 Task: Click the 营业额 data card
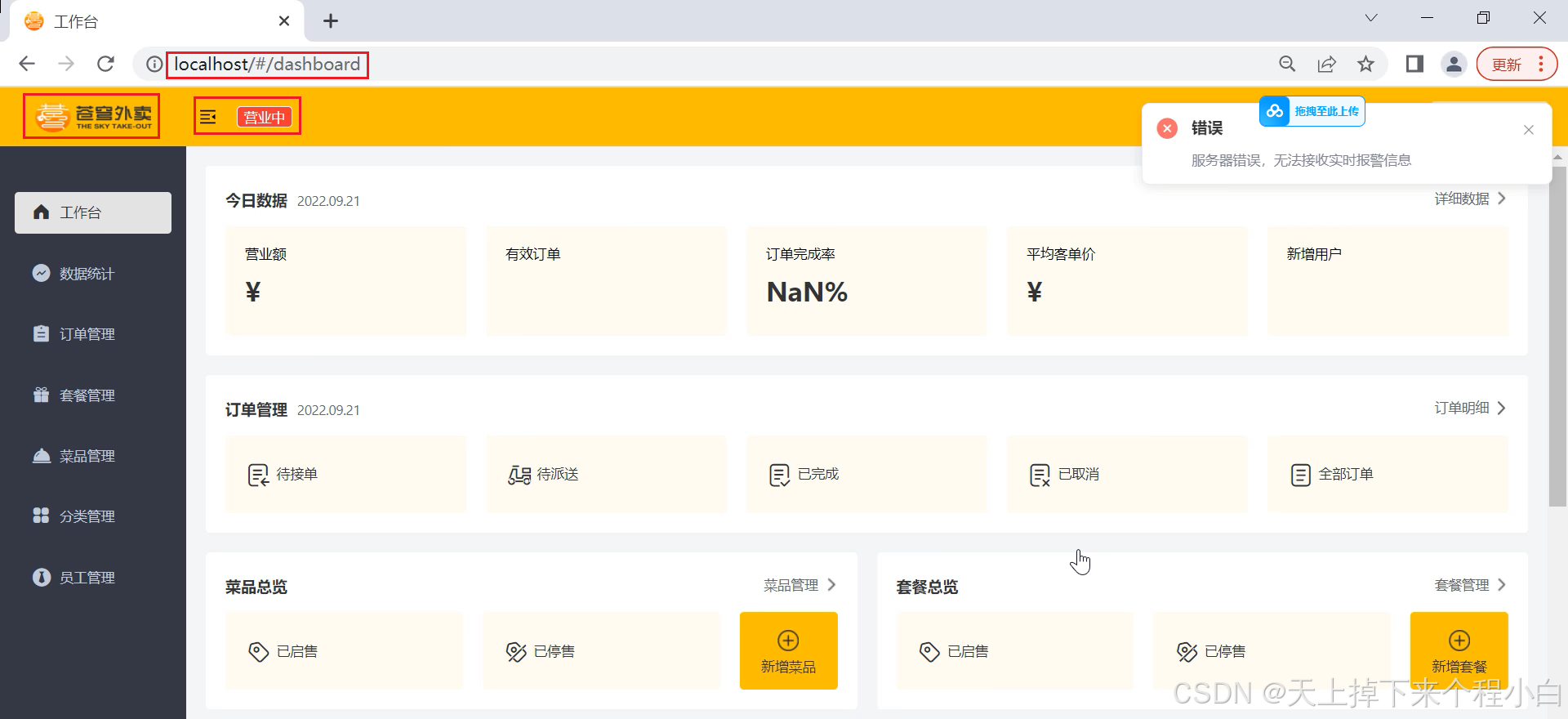pyautogui.click(x=345, y=280)
